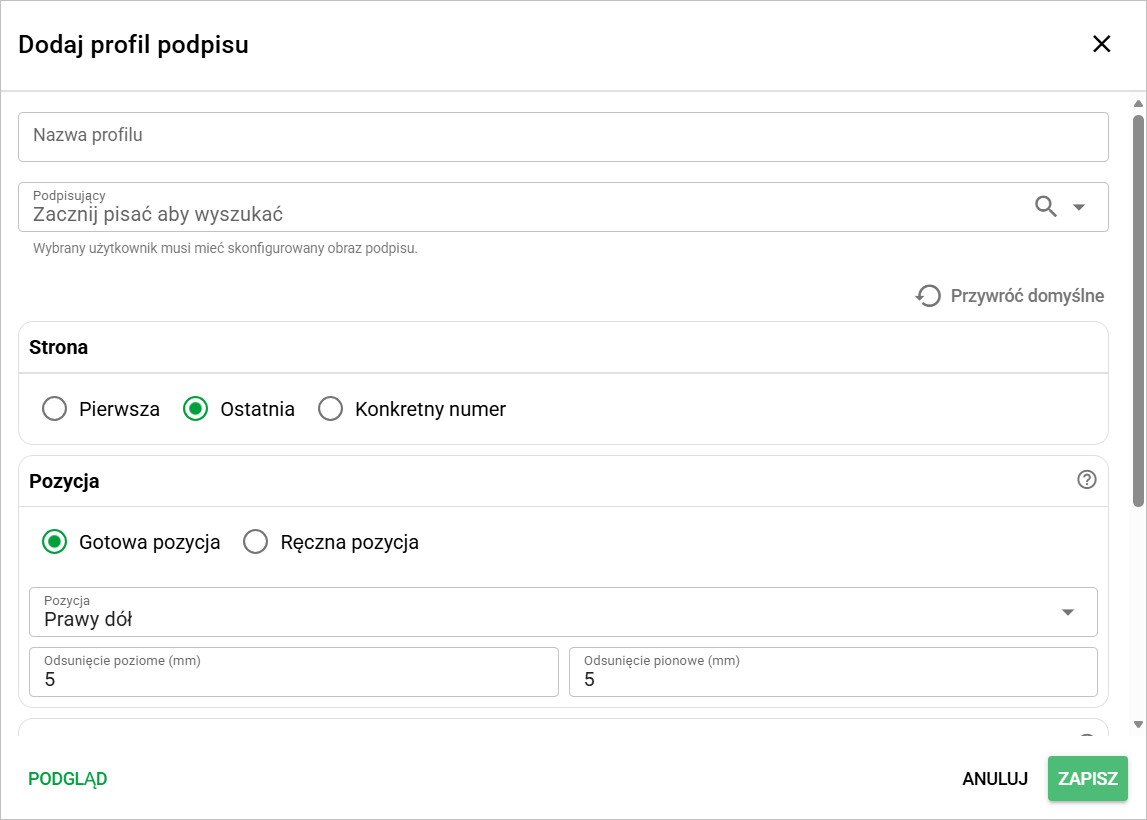
Task: Close the Dodaj profil podpisu dialog
Action: click(1101, 44)
